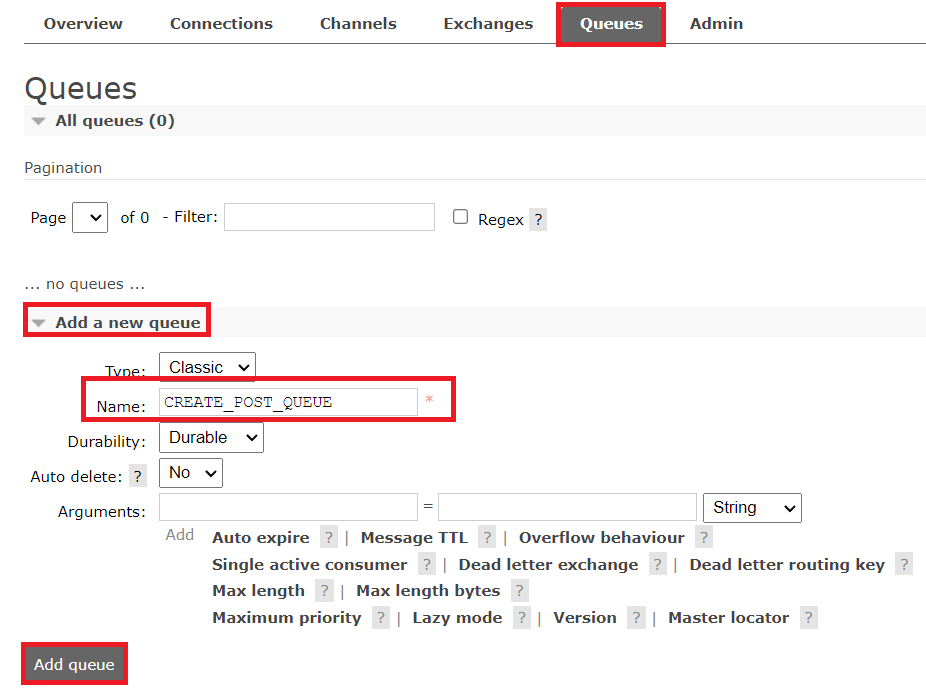926x698 pixels.
Task: Add the Maximum priority argument
Action: point(286,618)
